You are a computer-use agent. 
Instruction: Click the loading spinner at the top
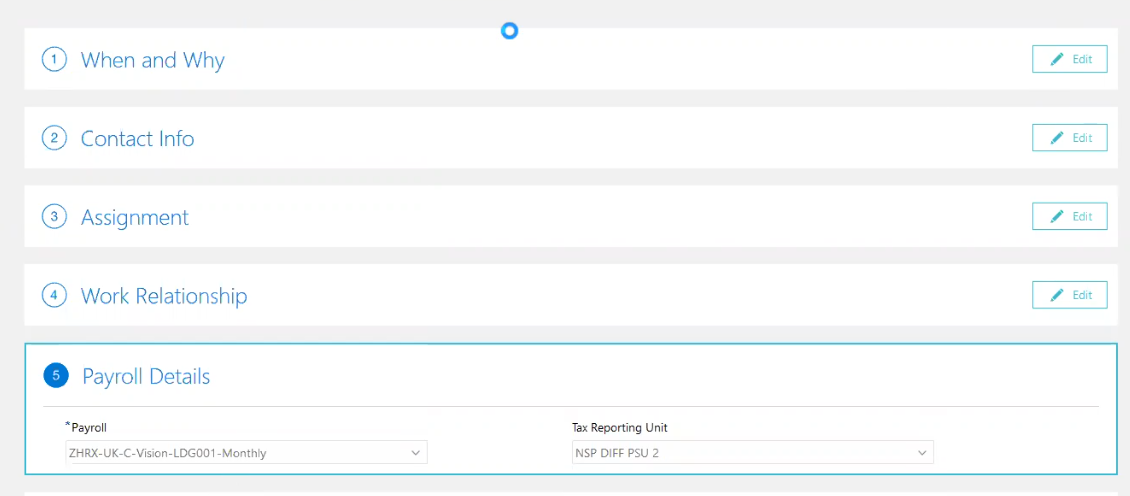coord(509,31)
